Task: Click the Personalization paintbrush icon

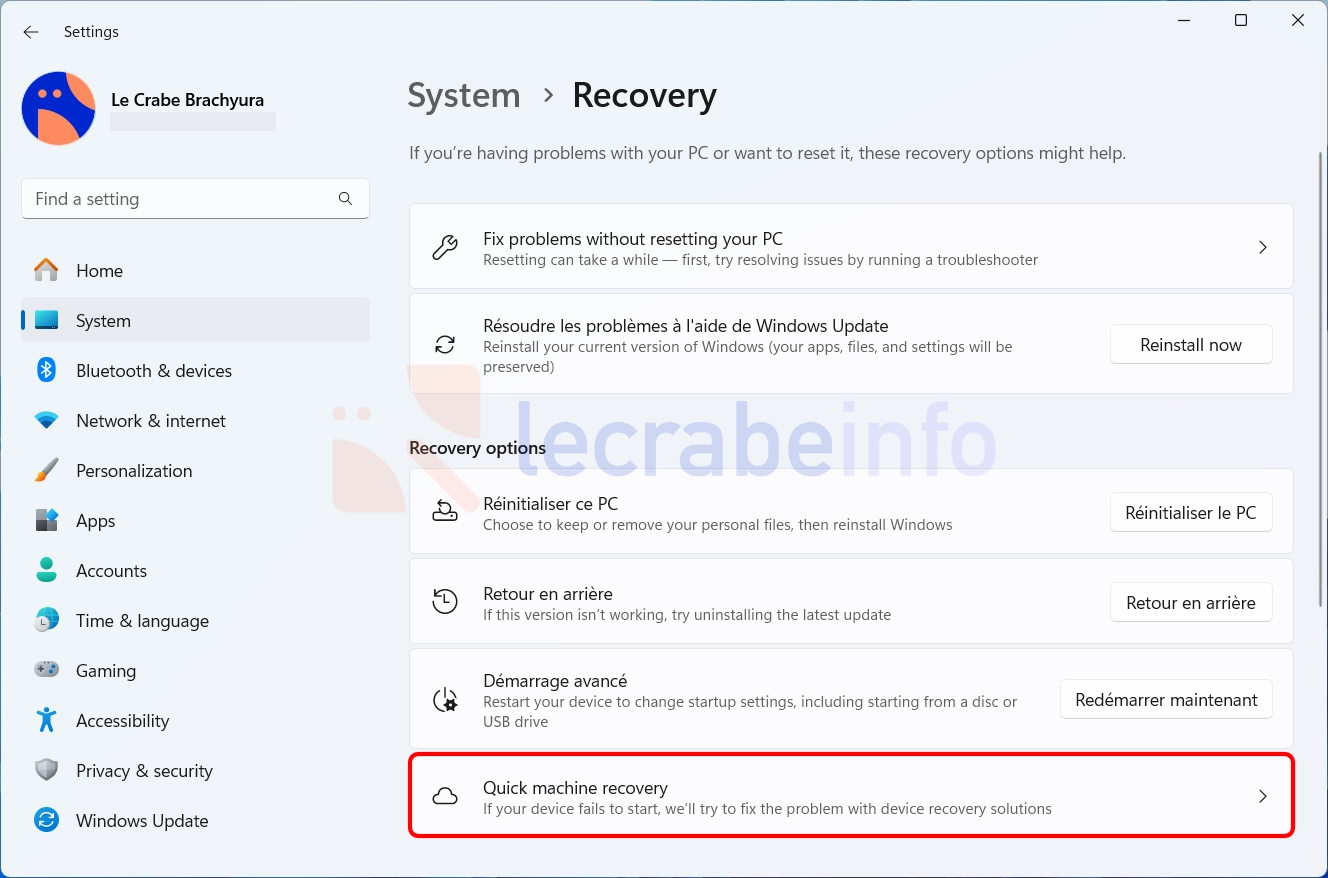Action: (x=46, y=470)
